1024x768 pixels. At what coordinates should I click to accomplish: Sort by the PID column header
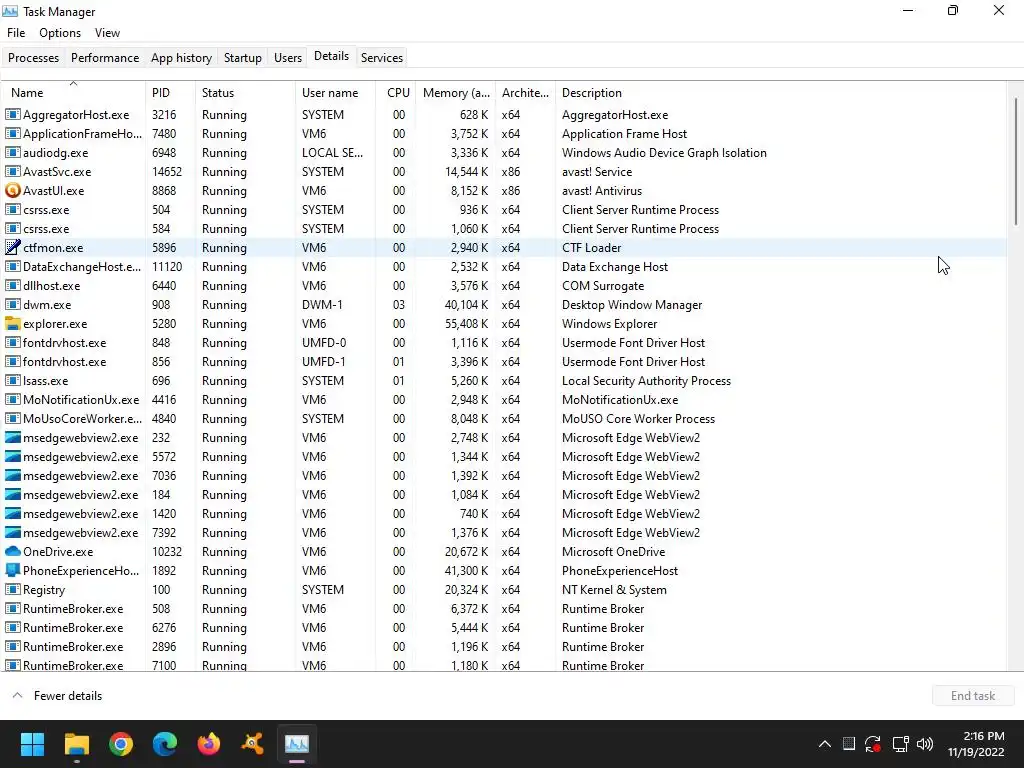[170, 93]
